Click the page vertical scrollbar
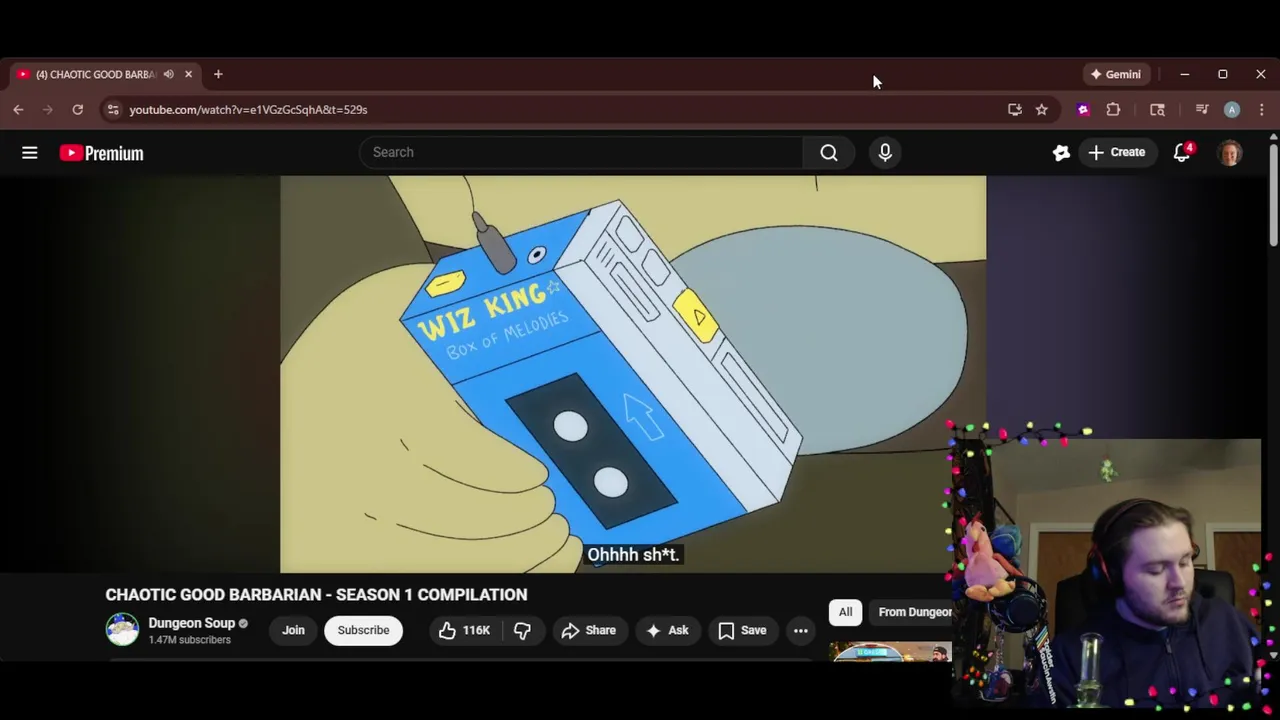 [x=1273, y=195]
